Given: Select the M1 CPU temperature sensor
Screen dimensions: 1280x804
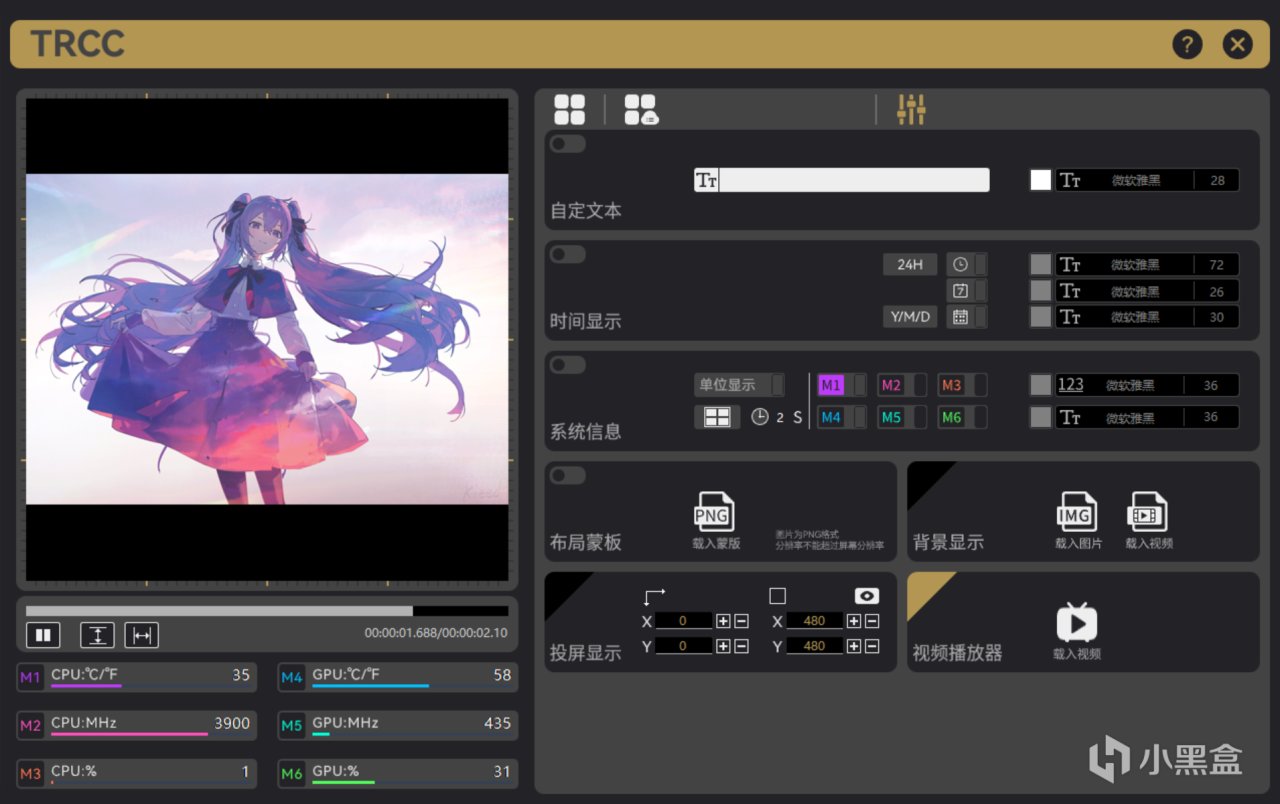Looking at the screenshot, I should pos(136,677).
